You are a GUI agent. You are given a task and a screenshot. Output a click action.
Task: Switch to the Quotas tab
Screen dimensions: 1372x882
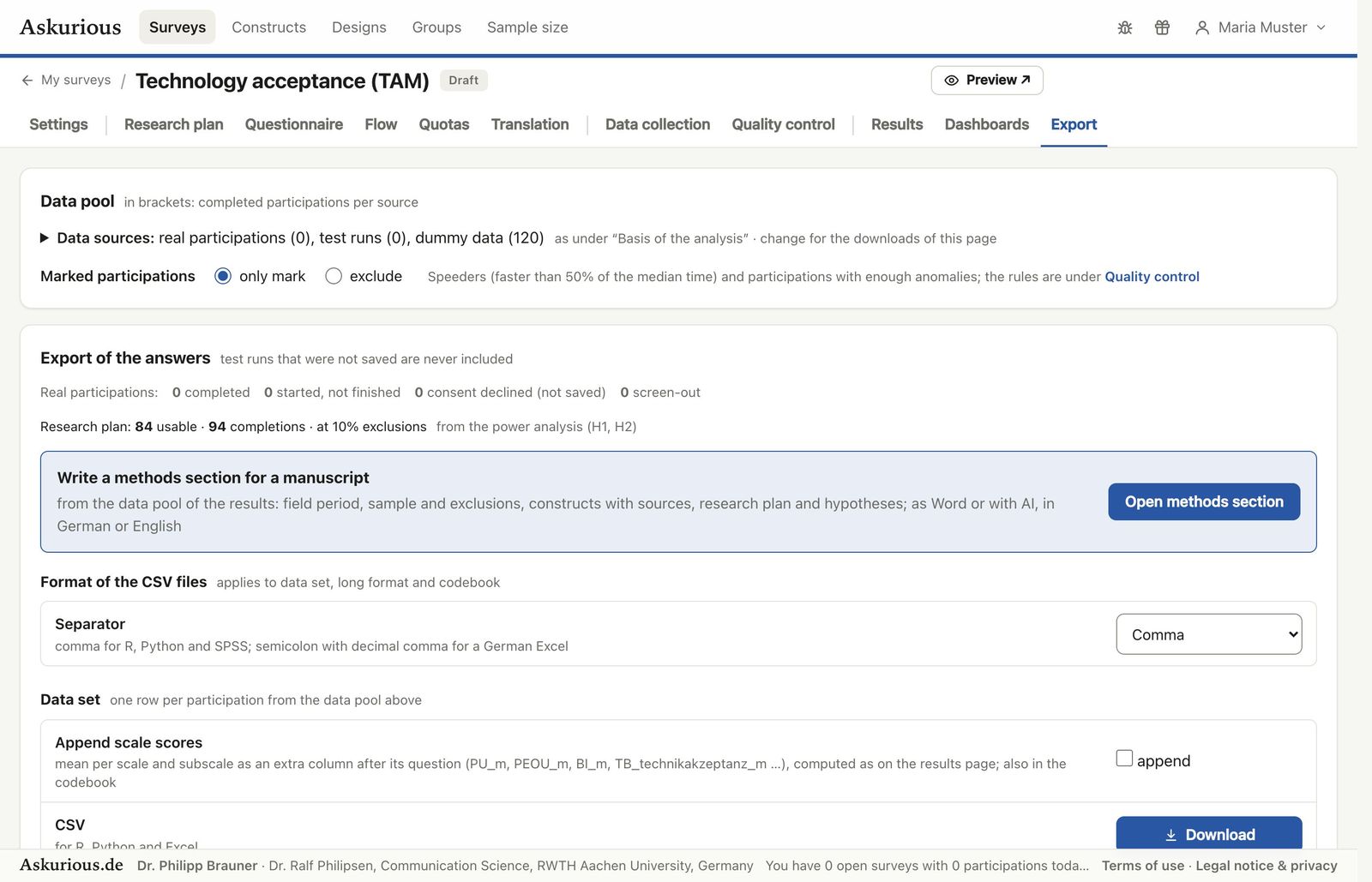(x=444, y=124)
